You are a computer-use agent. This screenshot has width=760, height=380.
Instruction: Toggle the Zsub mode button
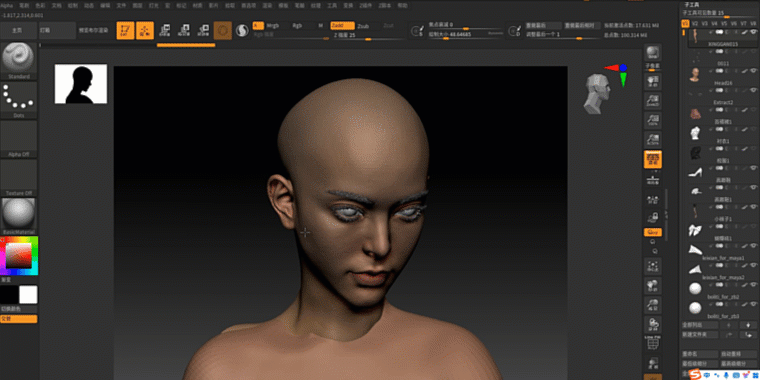pyautogui.click(x=363, y=25)
